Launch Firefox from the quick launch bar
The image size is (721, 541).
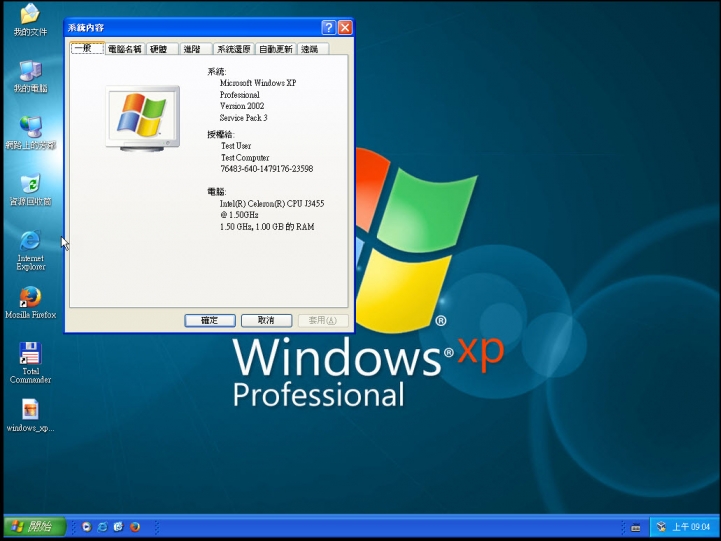click(x=135, y=527)
